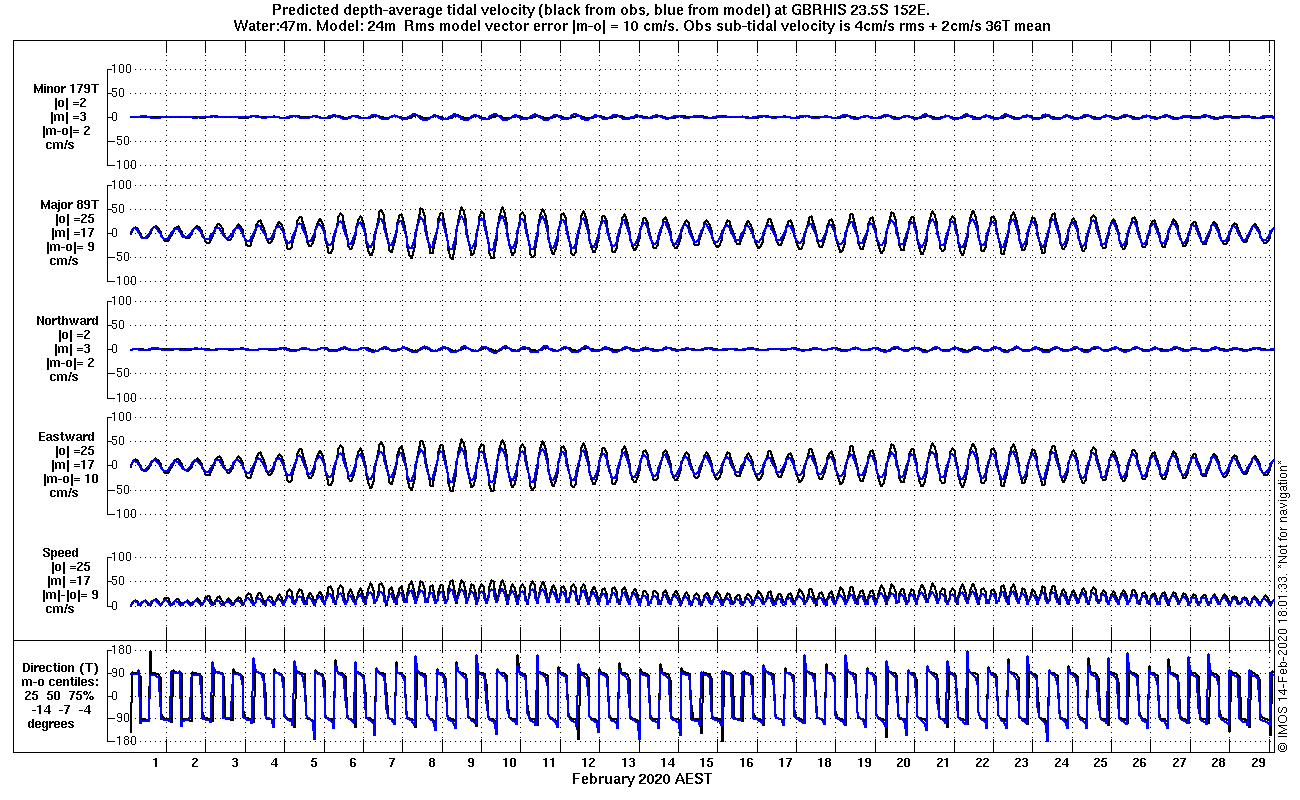Click '|o| =25' under Eastward

pos(74,451)
